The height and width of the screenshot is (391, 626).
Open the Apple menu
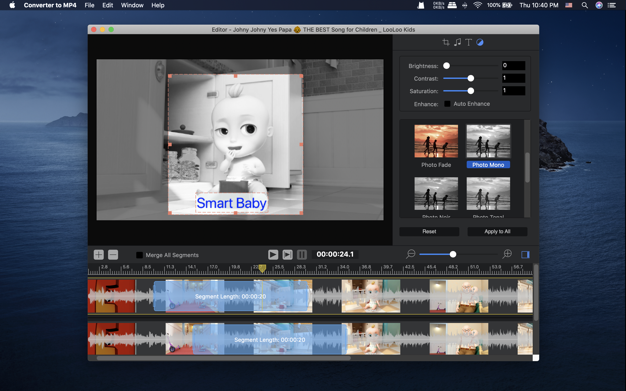pos(12,5)
